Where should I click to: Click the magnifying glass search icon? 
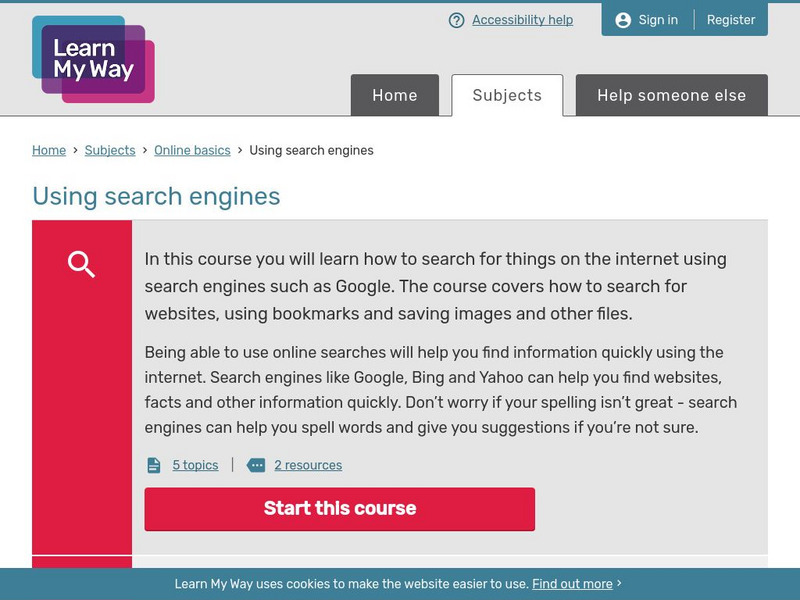(x=81, y=264)
